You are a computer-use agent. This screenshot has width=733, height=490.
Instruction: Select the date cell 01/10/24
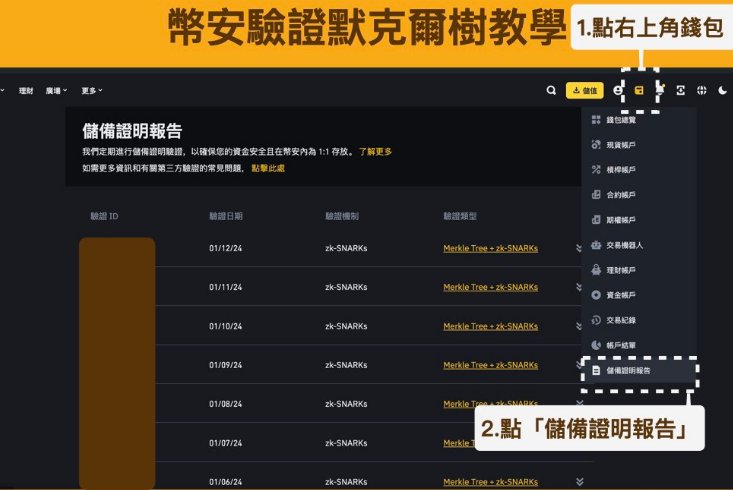226,326
